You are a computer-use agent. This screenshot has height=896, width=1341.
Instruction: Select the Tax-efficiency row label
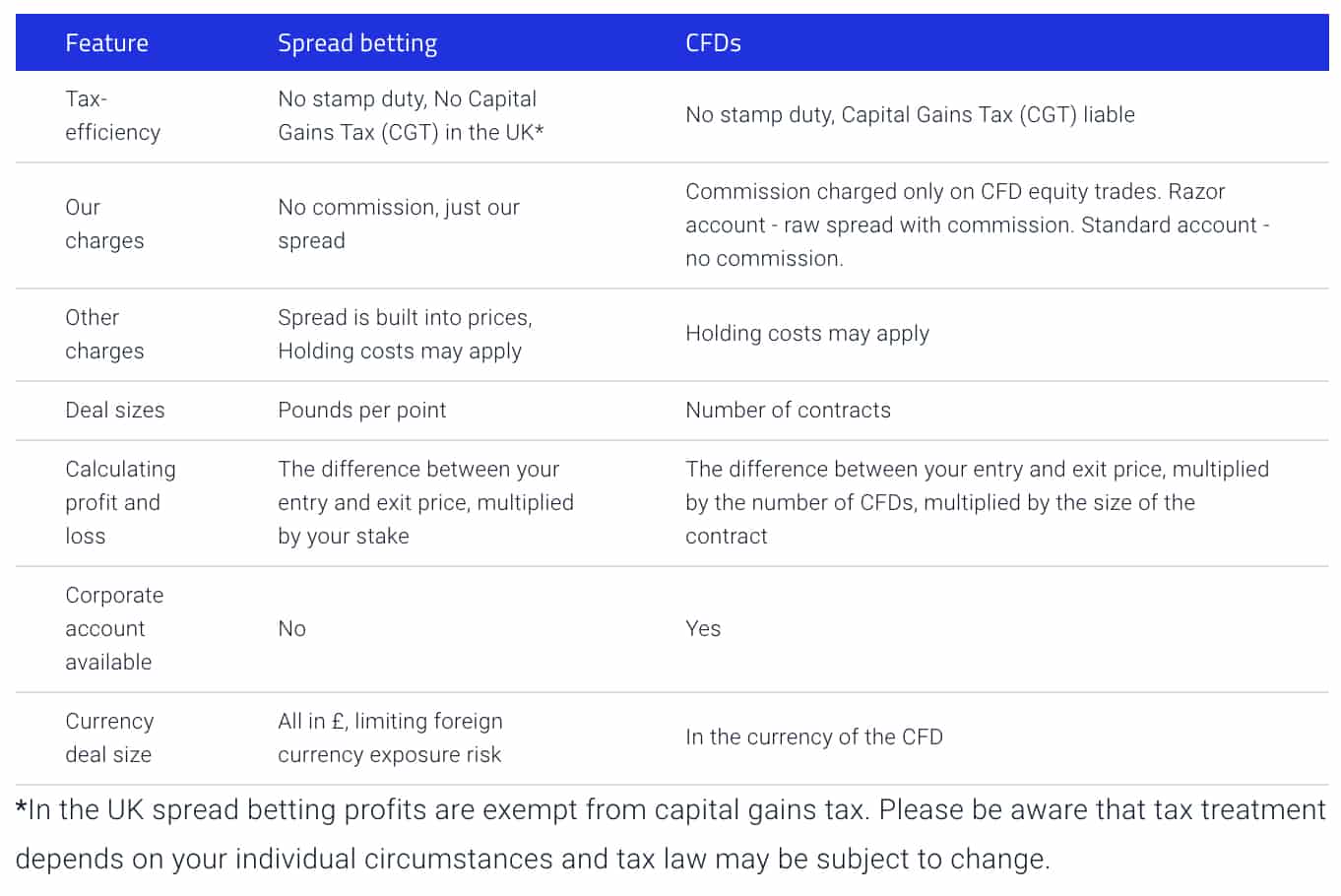(112, 115)
